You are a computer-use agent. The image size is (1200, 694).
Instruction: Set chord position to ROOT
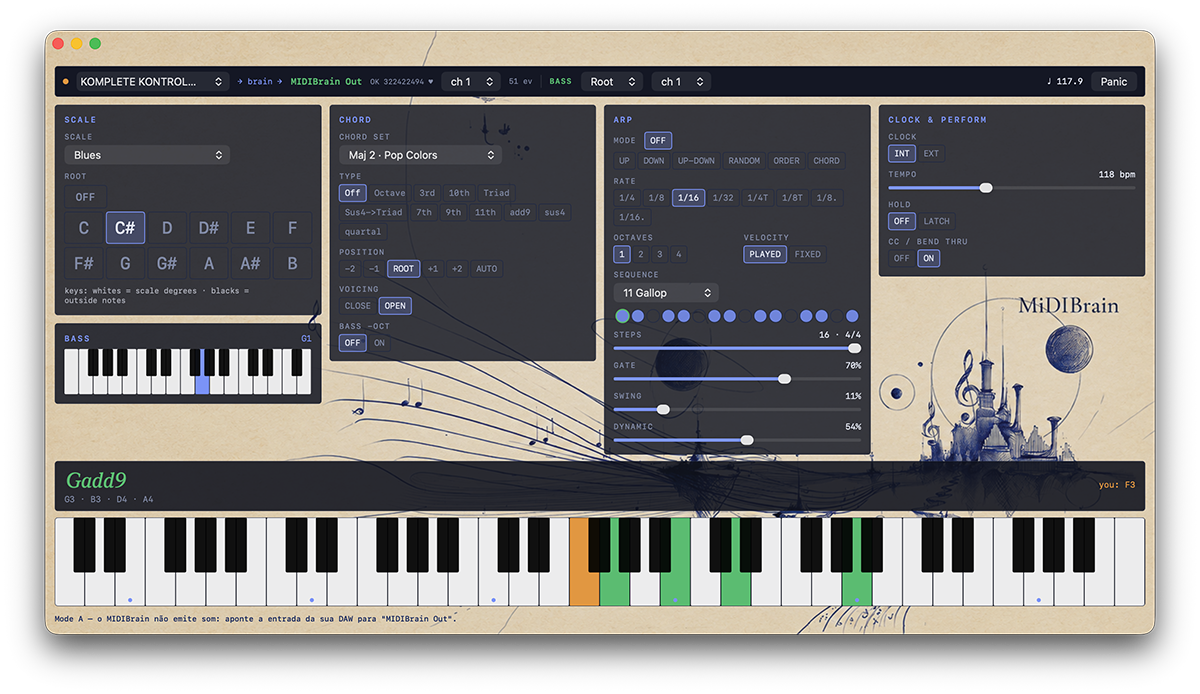[x=403, y=269]
